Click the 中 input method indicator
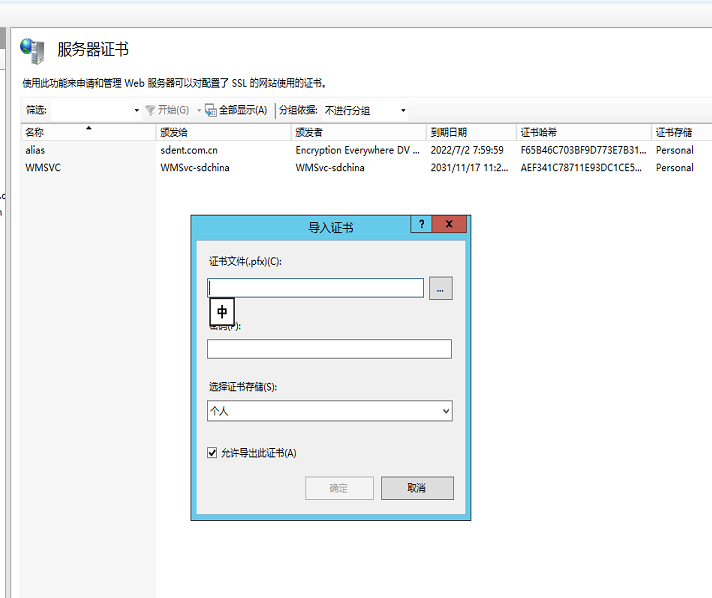 [x=222, y=312]
